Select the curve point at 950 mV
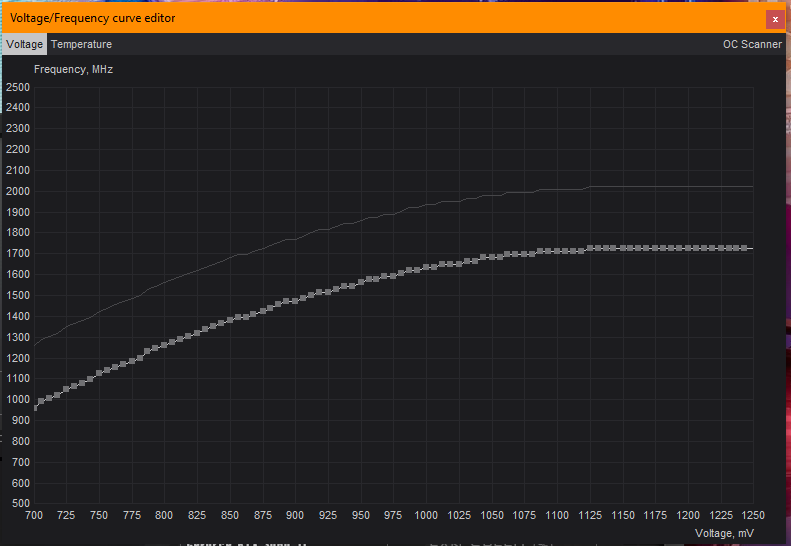This screenshot has height=546, width=791. [x=361, y=282]
